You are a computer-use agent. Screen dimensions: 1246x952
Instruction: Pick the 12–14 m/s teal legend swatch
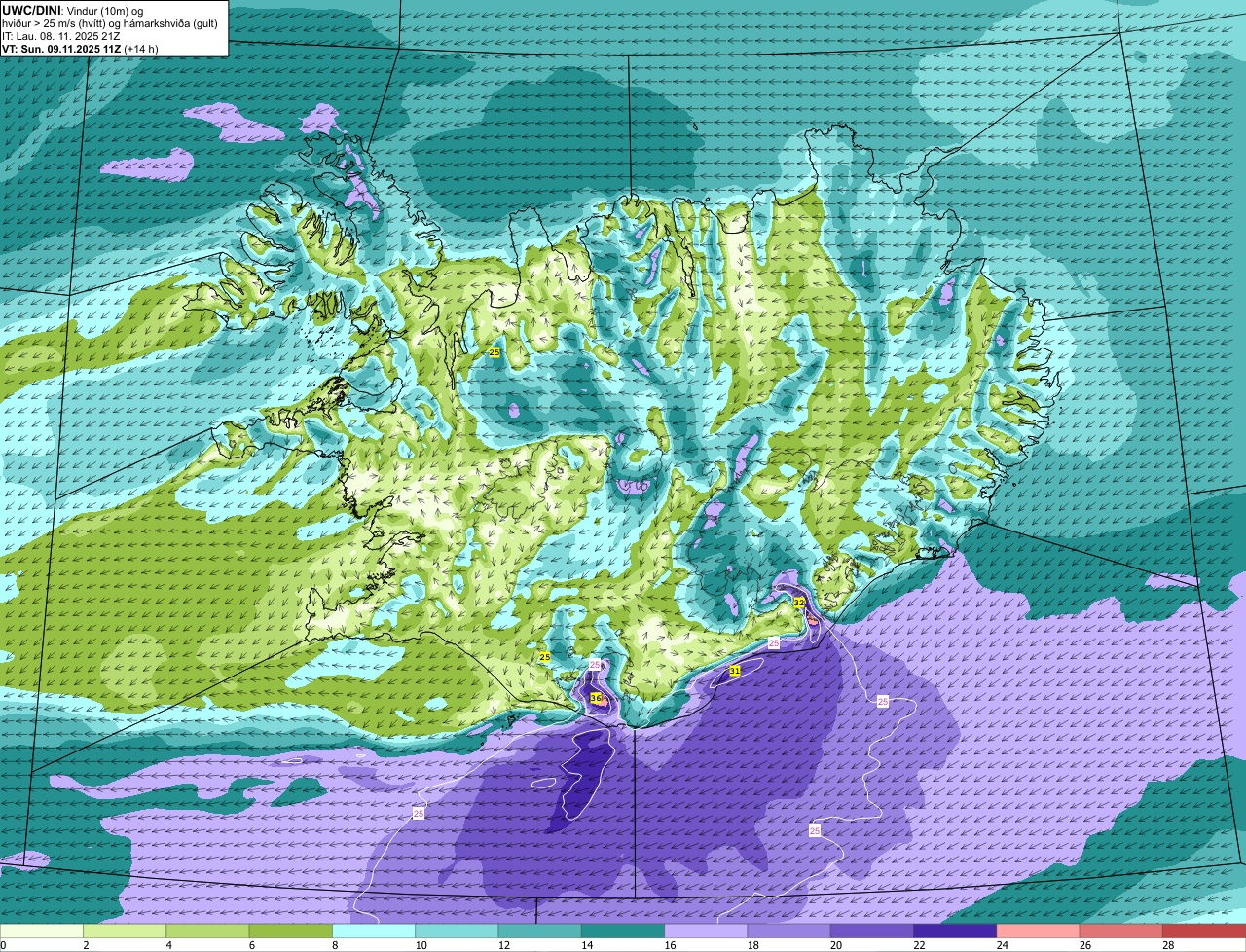click(x=540, y=931)
